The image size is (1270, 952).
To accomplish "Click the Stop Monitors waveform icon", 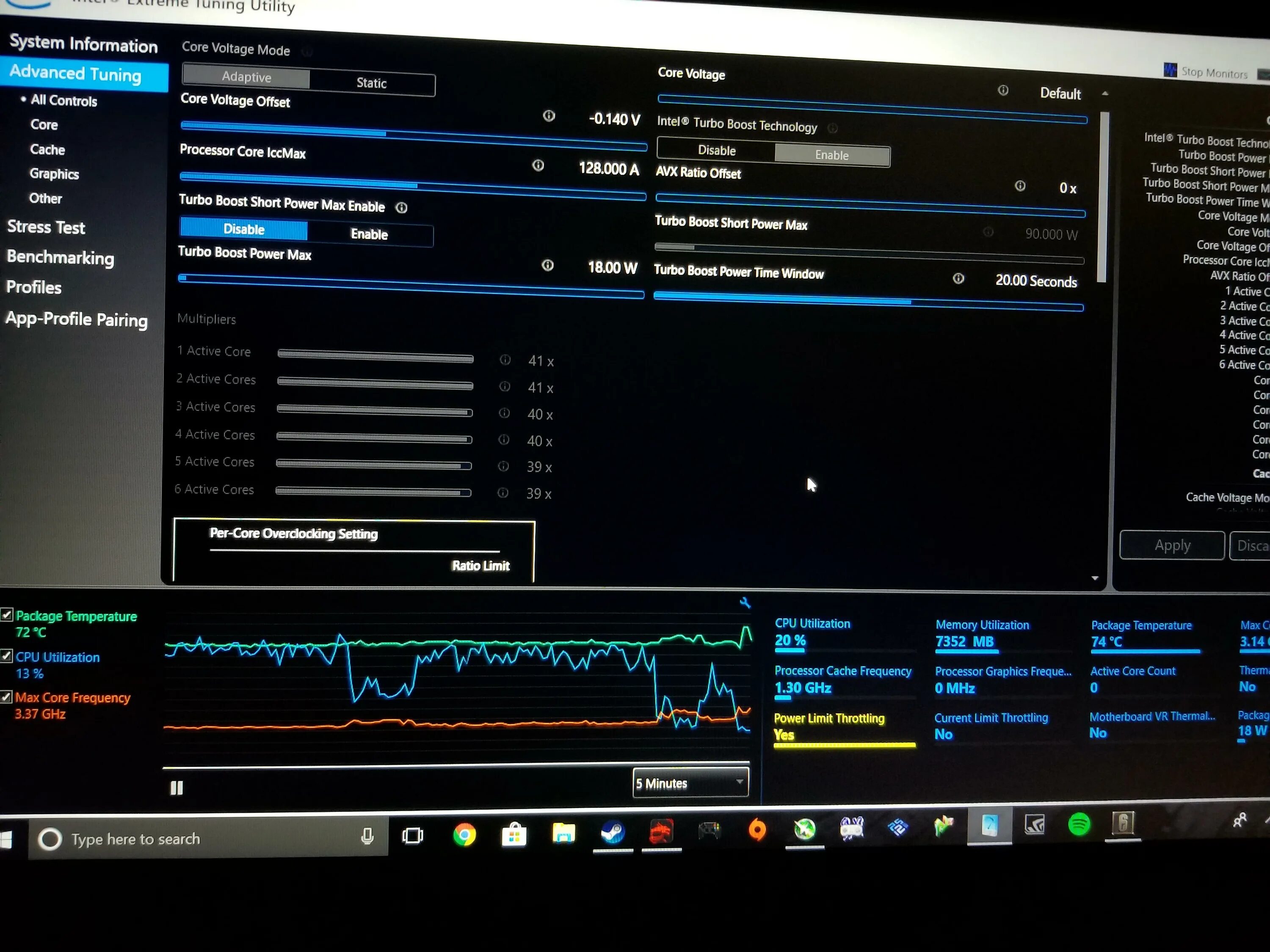I will 1170,70.
